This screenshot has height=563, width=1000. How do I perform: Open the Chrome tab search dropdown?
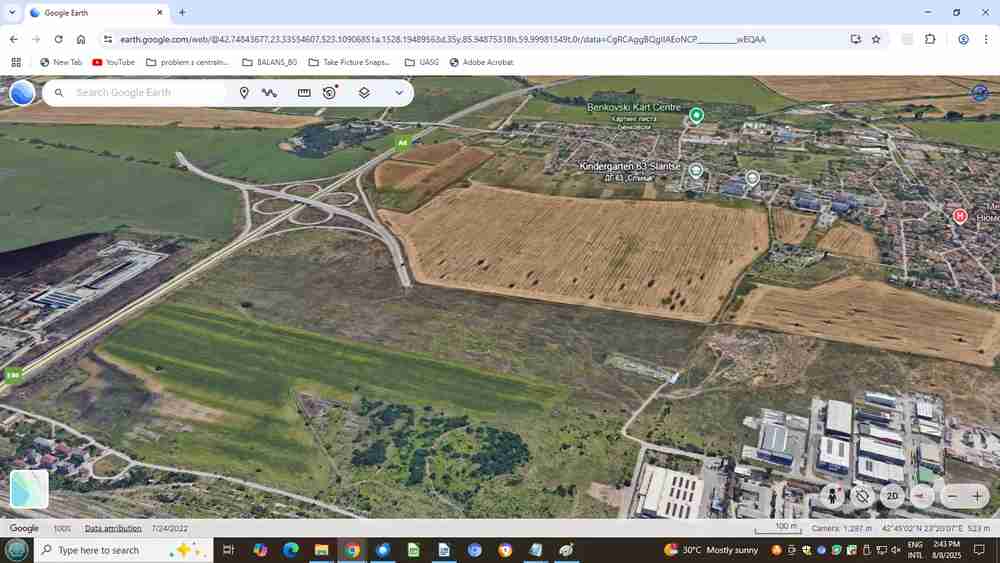coord(12,13)
